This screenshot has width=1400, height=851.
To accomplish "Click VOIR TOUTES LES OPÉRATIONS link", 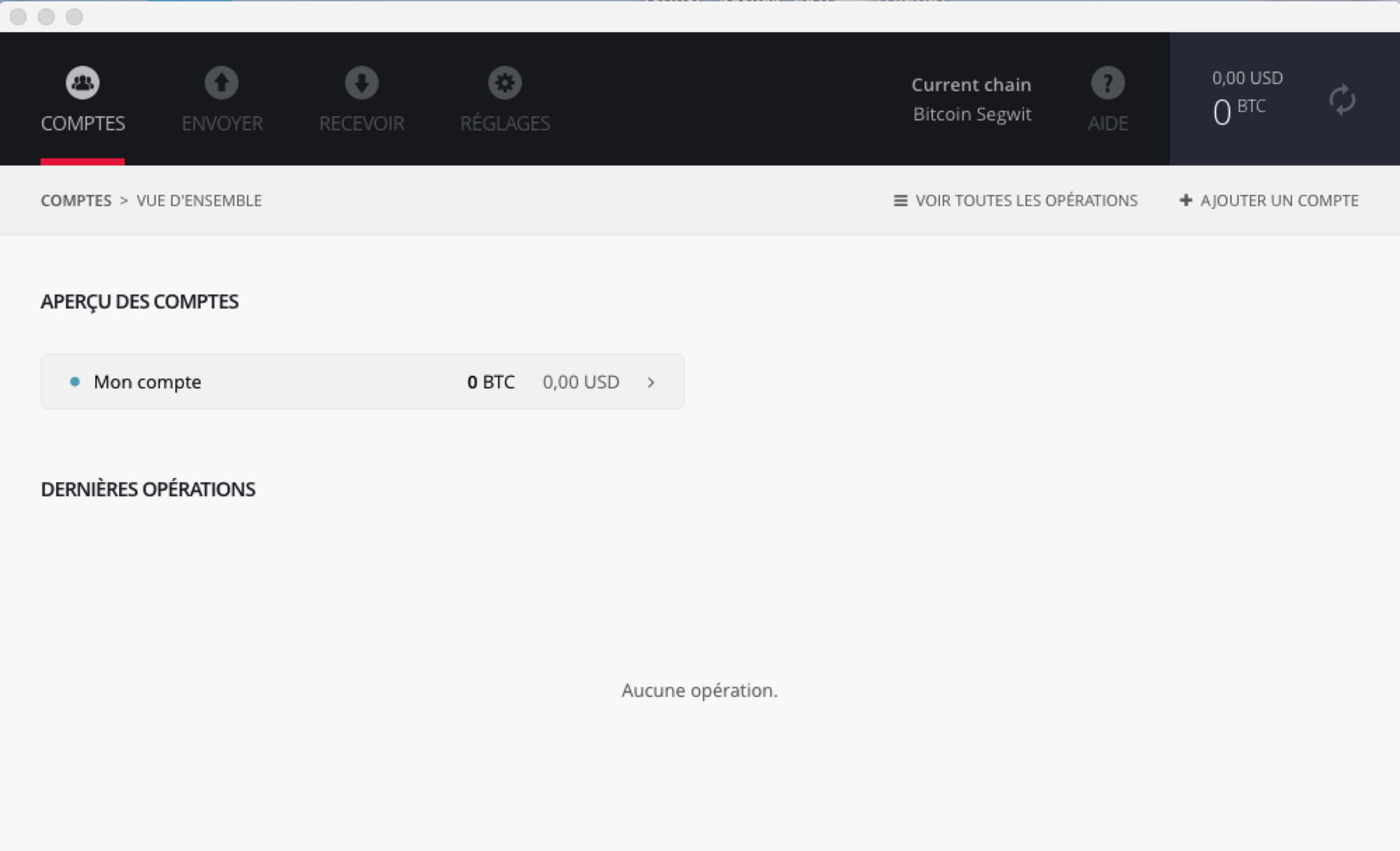I will (1026, 200).
